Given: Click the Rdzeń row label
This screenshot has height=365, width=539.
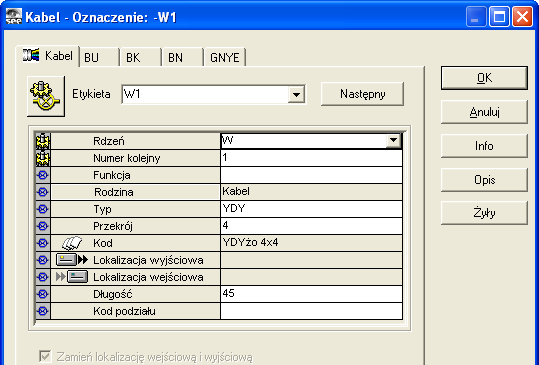Looking at the screenshot, I should [109, 141].
